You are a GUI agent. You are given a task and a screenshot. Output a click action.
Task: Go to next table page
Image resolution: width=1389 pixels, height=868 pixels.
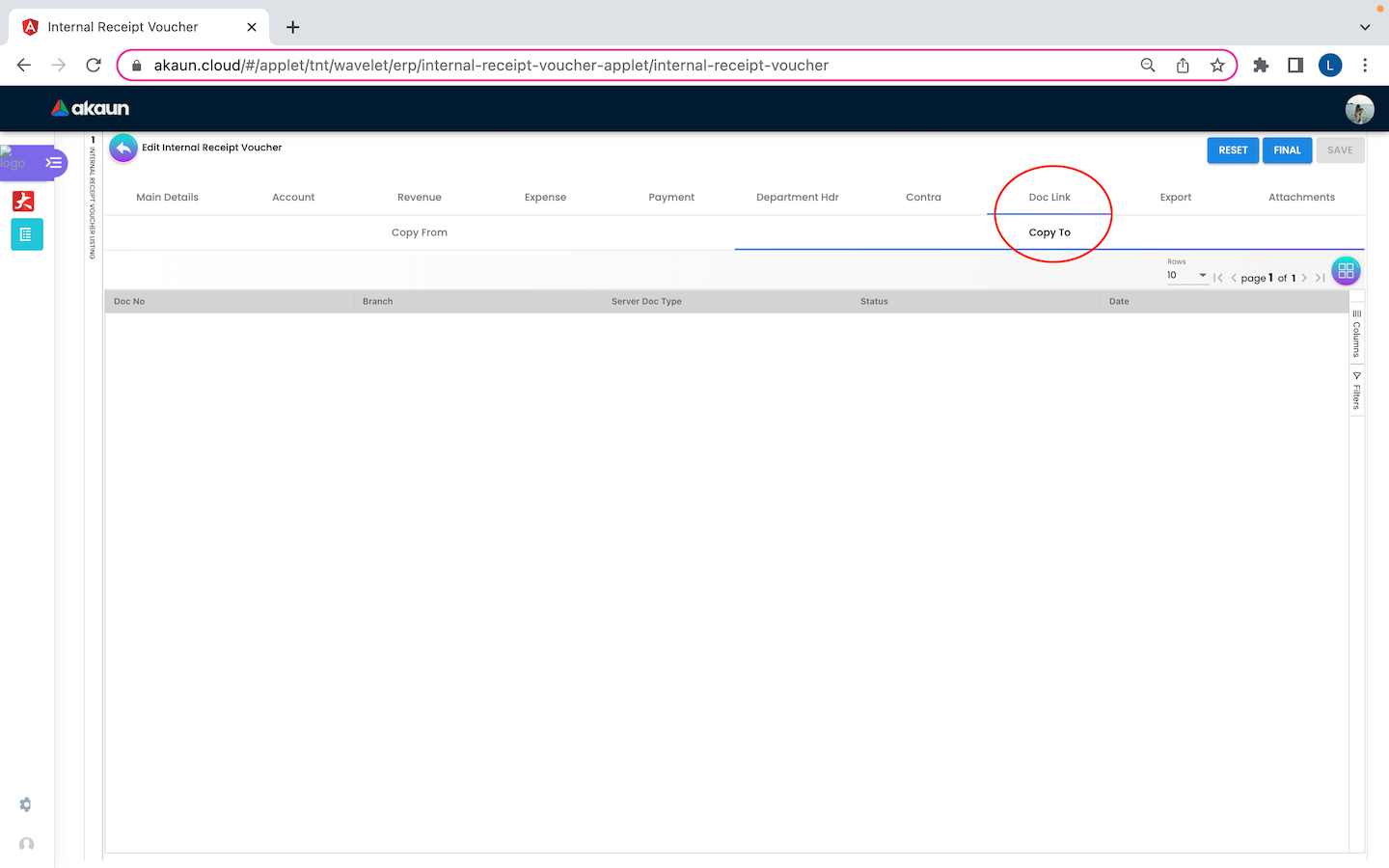[1304, 278]
